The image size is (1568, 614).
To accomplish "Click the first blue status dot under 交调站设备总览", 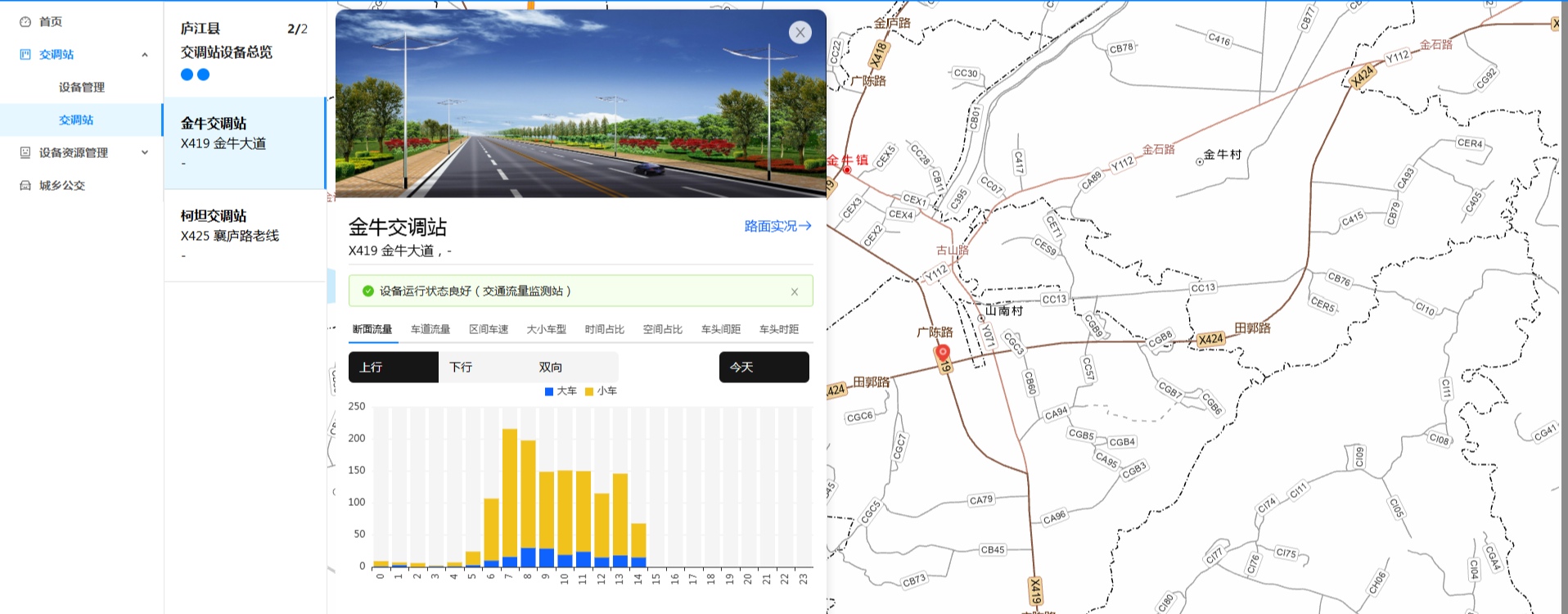I will (x=187, y=74).
